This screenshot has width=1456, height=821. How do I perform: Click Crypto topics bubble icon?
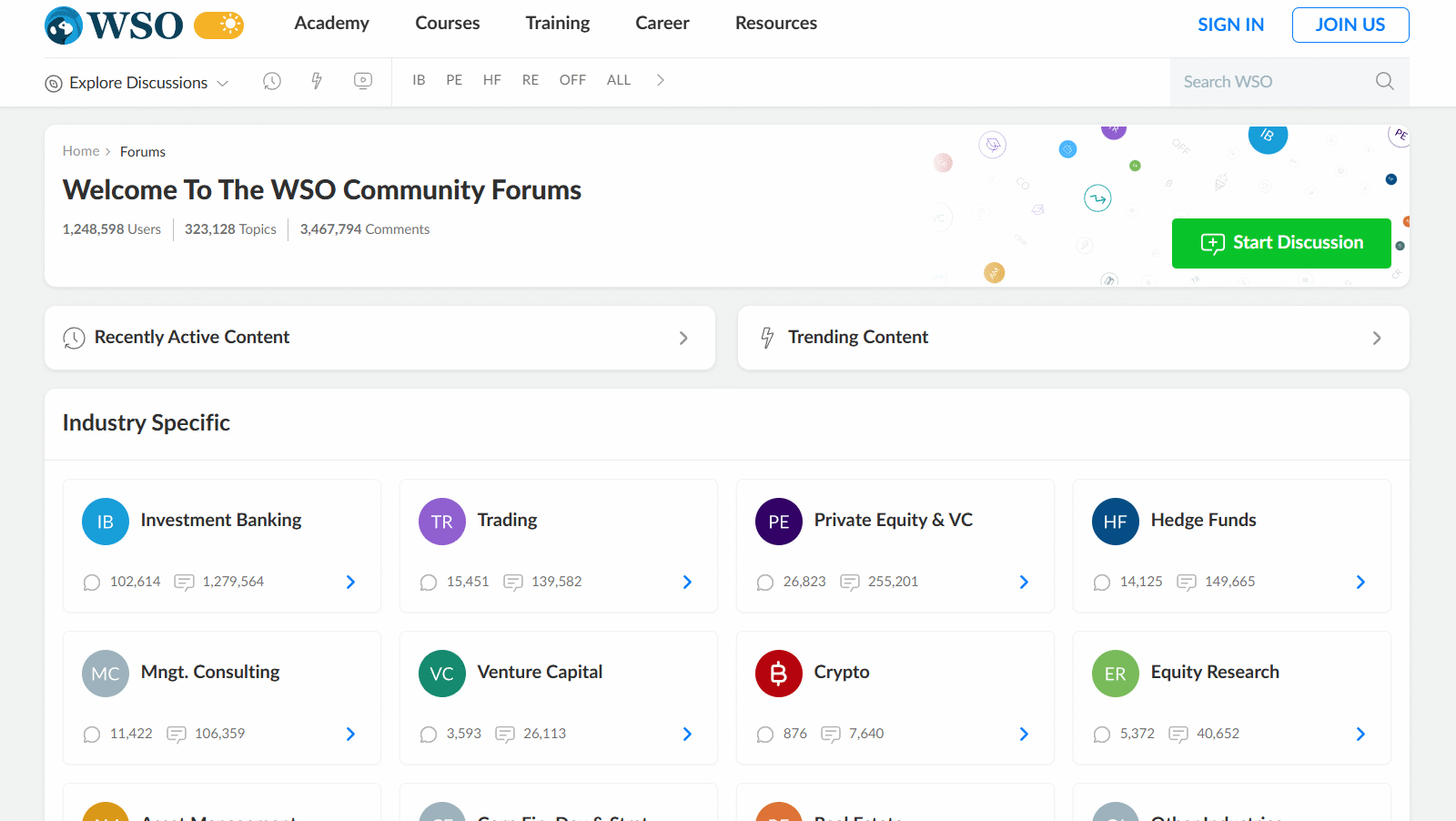765,735
